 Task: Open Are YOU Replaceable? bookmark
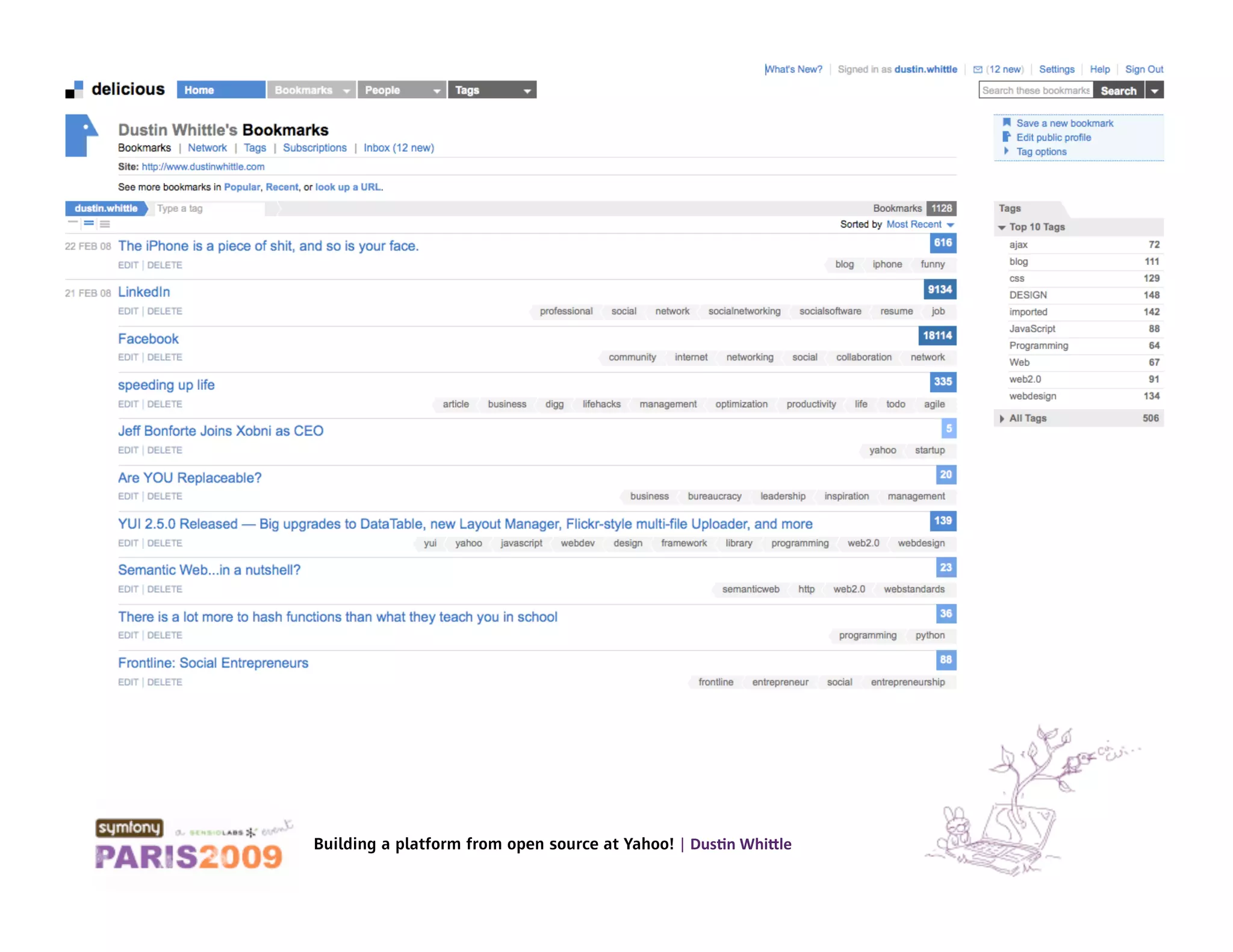(190, 478)
